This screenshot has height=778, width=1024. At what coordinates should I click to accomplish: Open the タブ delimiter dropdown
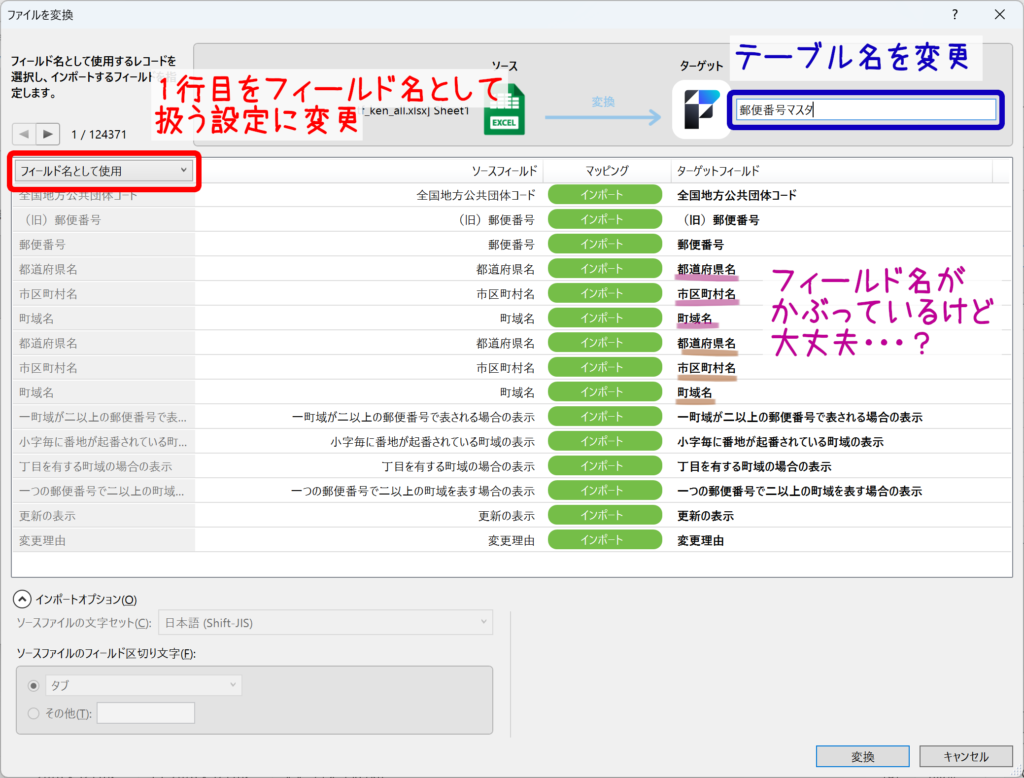(x=145, y=685)
